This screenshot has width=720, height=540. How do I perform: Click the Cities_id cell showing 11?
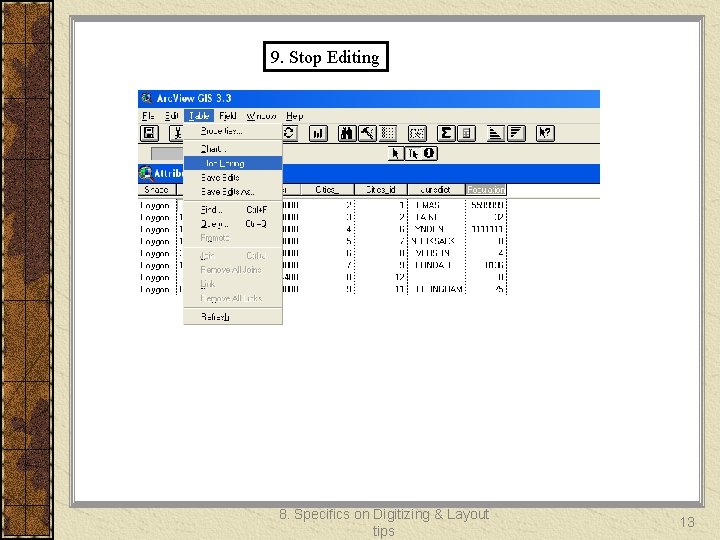coord(381,289)
